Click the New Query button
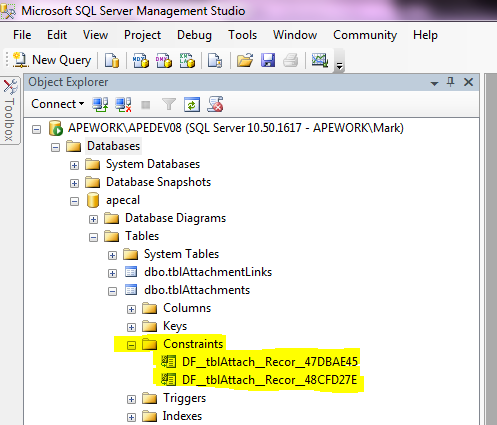Screen dimensions: 497x425 coord(52,60)
